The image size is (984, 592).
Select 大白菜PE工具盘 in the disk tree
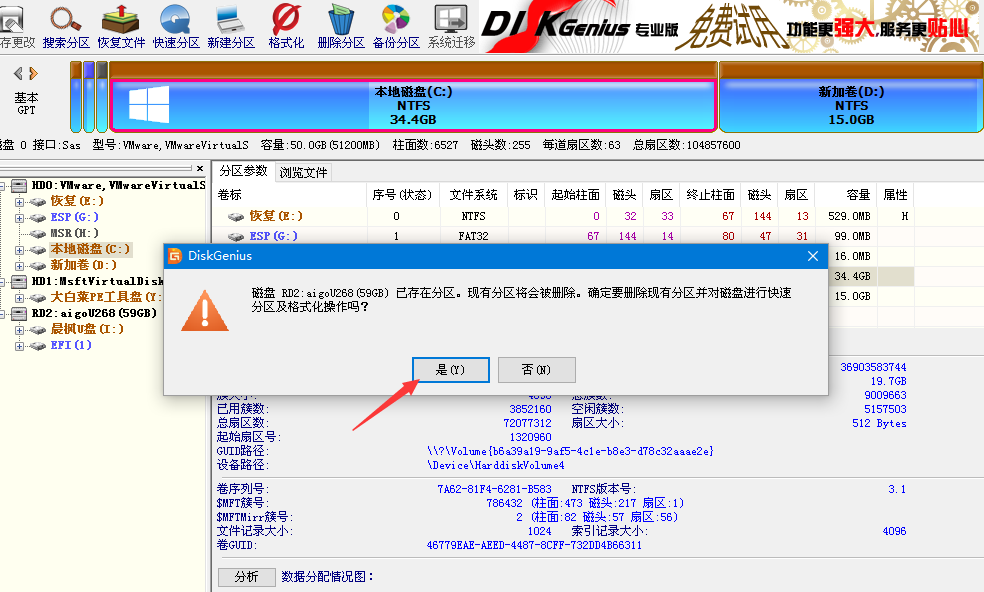click(105, 297)
